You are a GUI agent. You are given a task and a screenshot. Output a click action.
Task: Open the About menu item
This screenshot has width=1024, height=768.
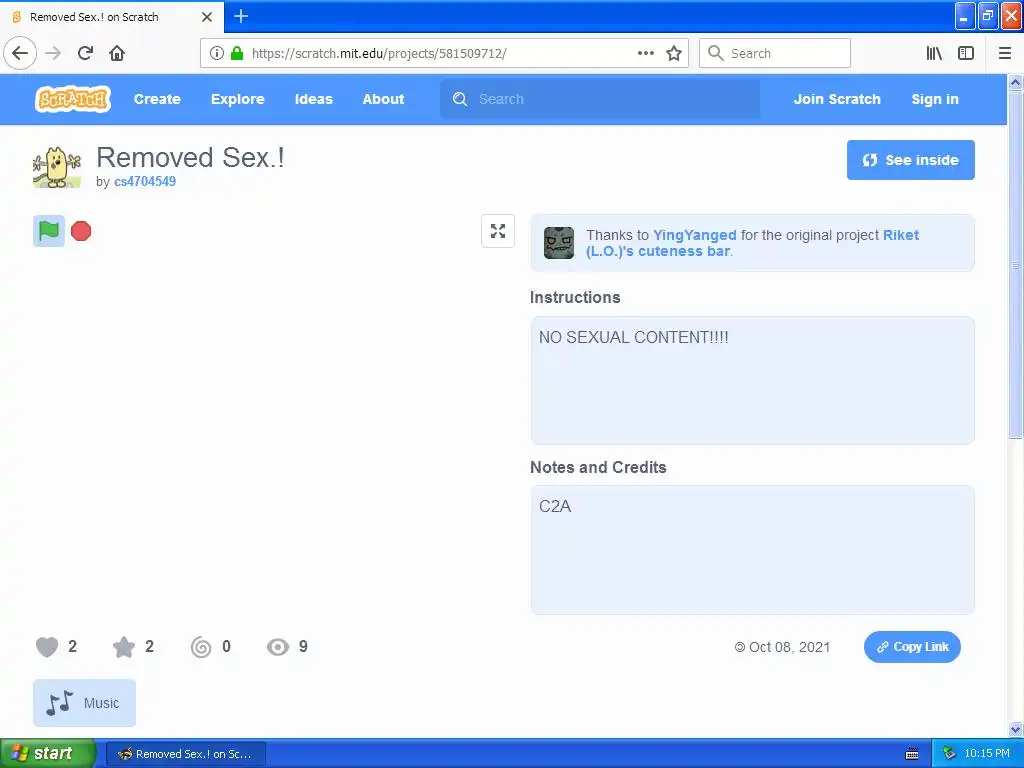(x=383, y=99)
